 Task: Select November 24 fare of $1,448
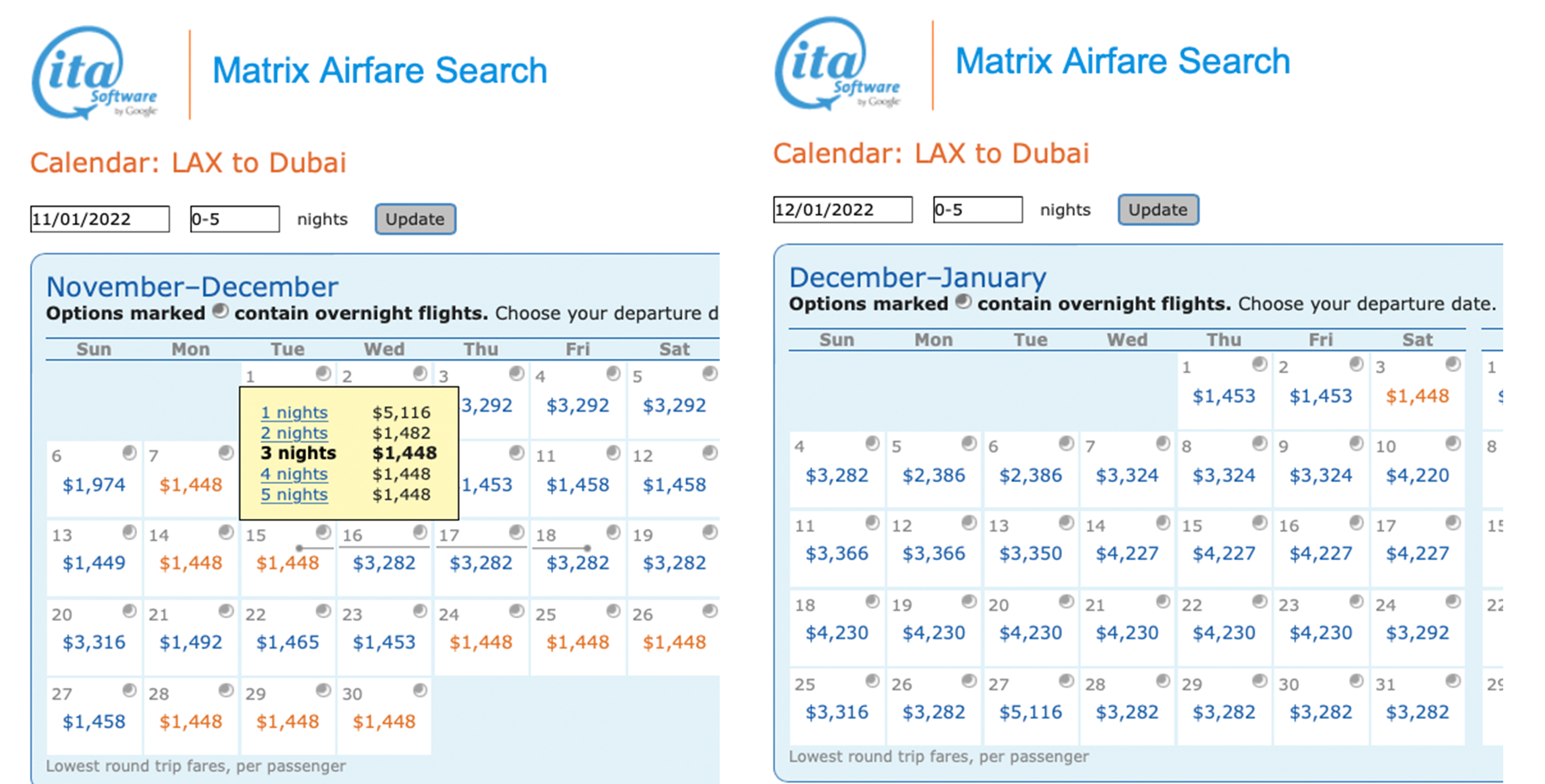[x=481, y=642]
